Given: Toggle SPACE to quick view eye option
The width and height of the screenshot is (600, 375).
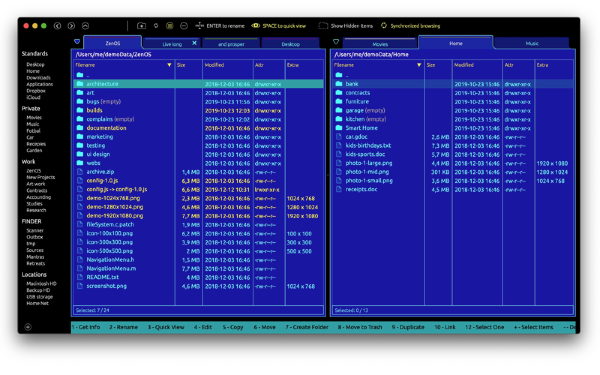Looking at the screenshot, I should coord(278,26).
